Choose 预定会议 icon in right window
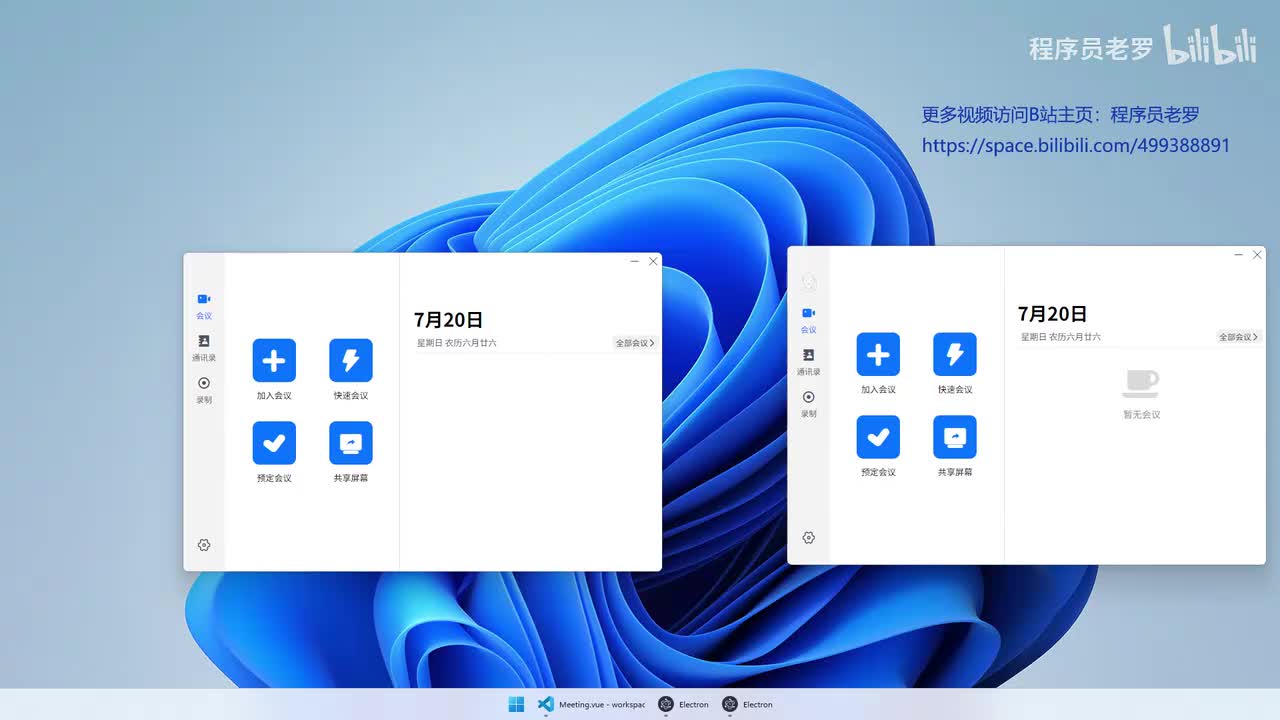Viewport: 1280px width, 720px height. point(878,437)
